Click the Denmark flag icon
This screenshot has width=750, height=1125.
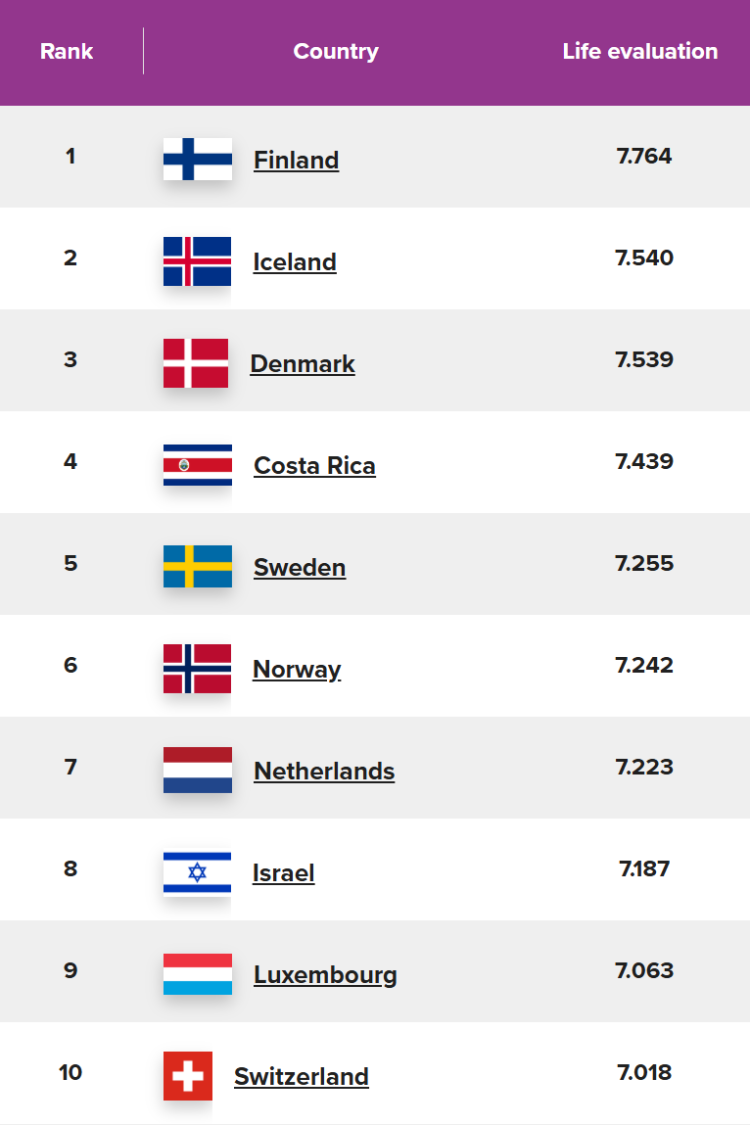pyautogui.click(x=195, y=363)
